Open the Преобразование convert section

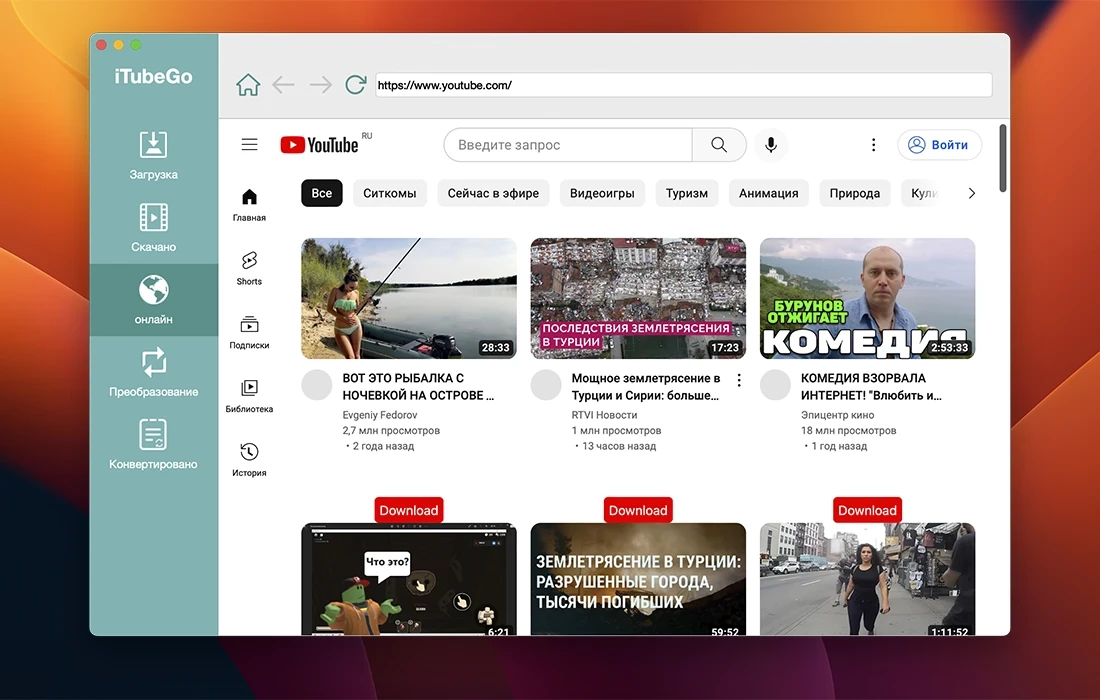[153, 372]
